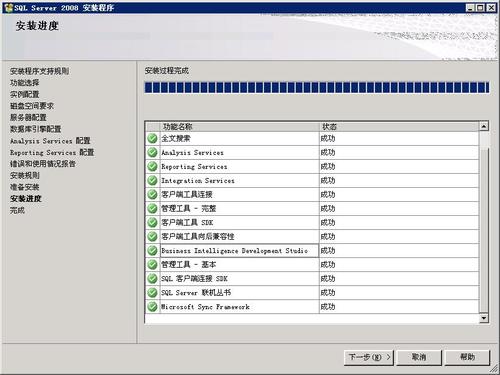Image resolution: width=500 pixels, height=375 pixels.
Task: Click the green check icon beside 全文搜索
Action: (152, 138)
